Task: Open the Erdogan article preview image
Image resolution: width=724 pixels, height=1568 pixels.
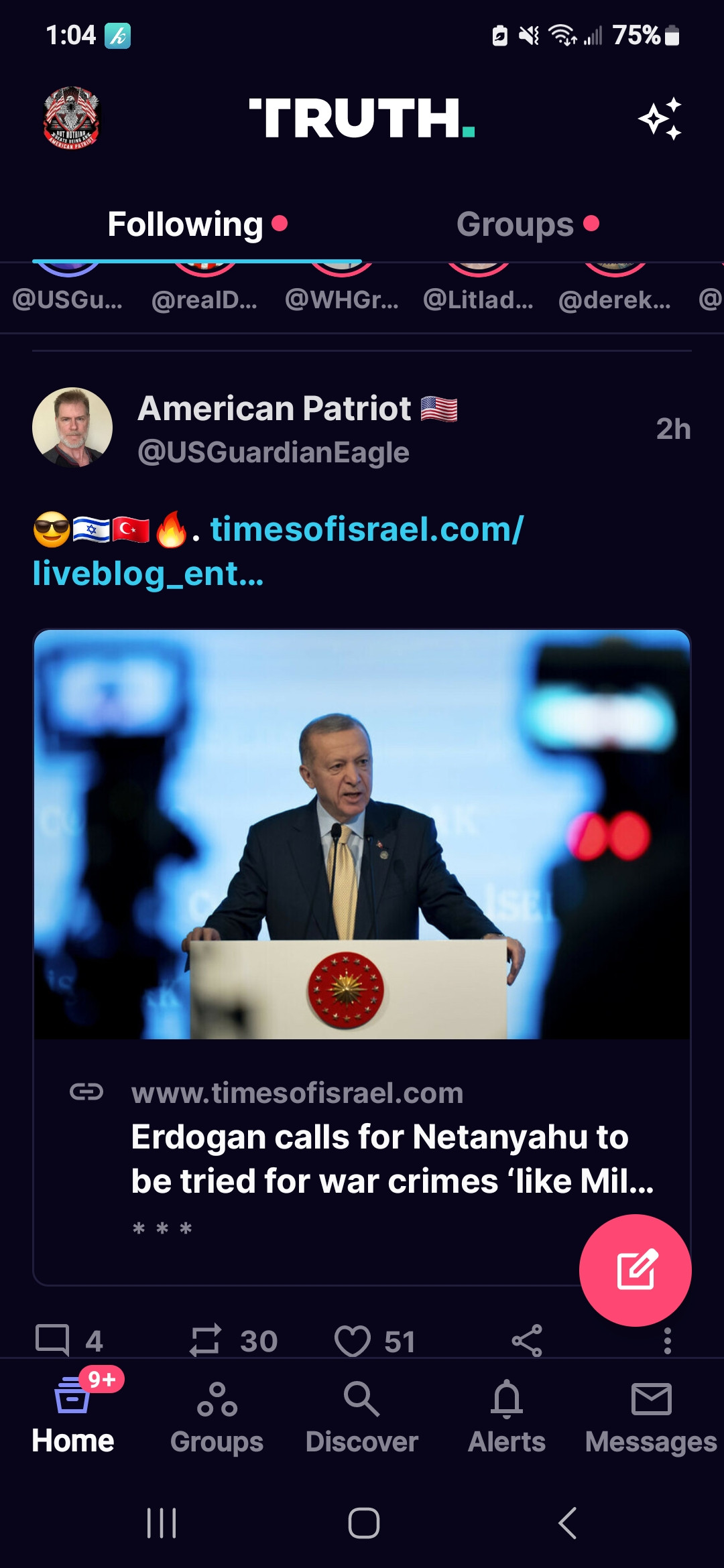Action: tap(362, 834)
